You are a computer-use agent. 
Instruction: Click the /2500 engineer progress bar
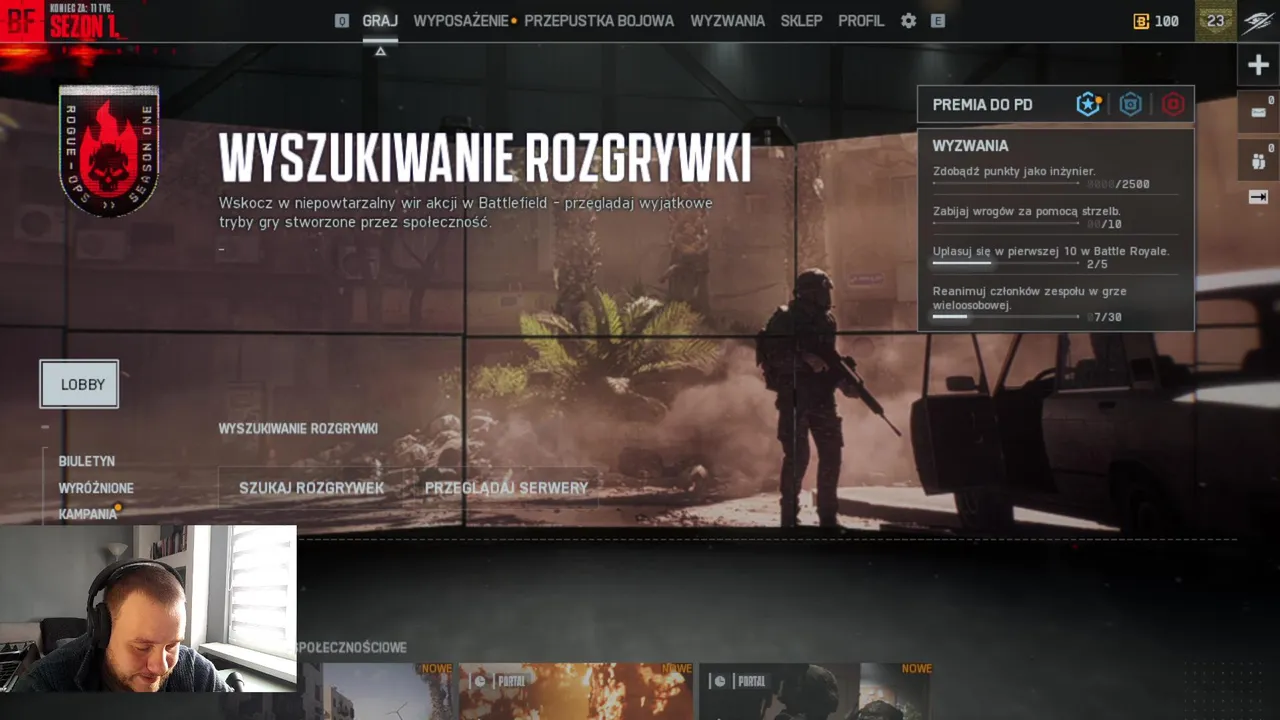coord(1006,184)
